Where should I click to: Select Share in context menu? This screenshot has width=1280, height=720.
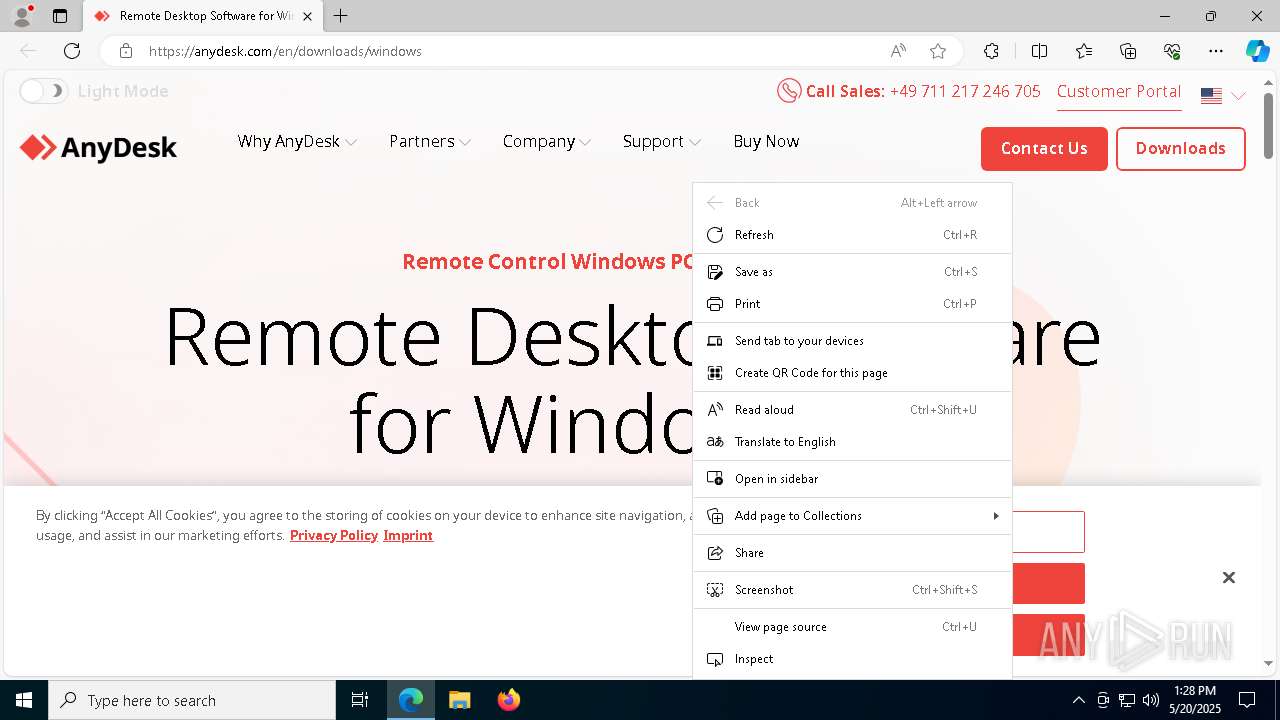(x=852, y=553)
